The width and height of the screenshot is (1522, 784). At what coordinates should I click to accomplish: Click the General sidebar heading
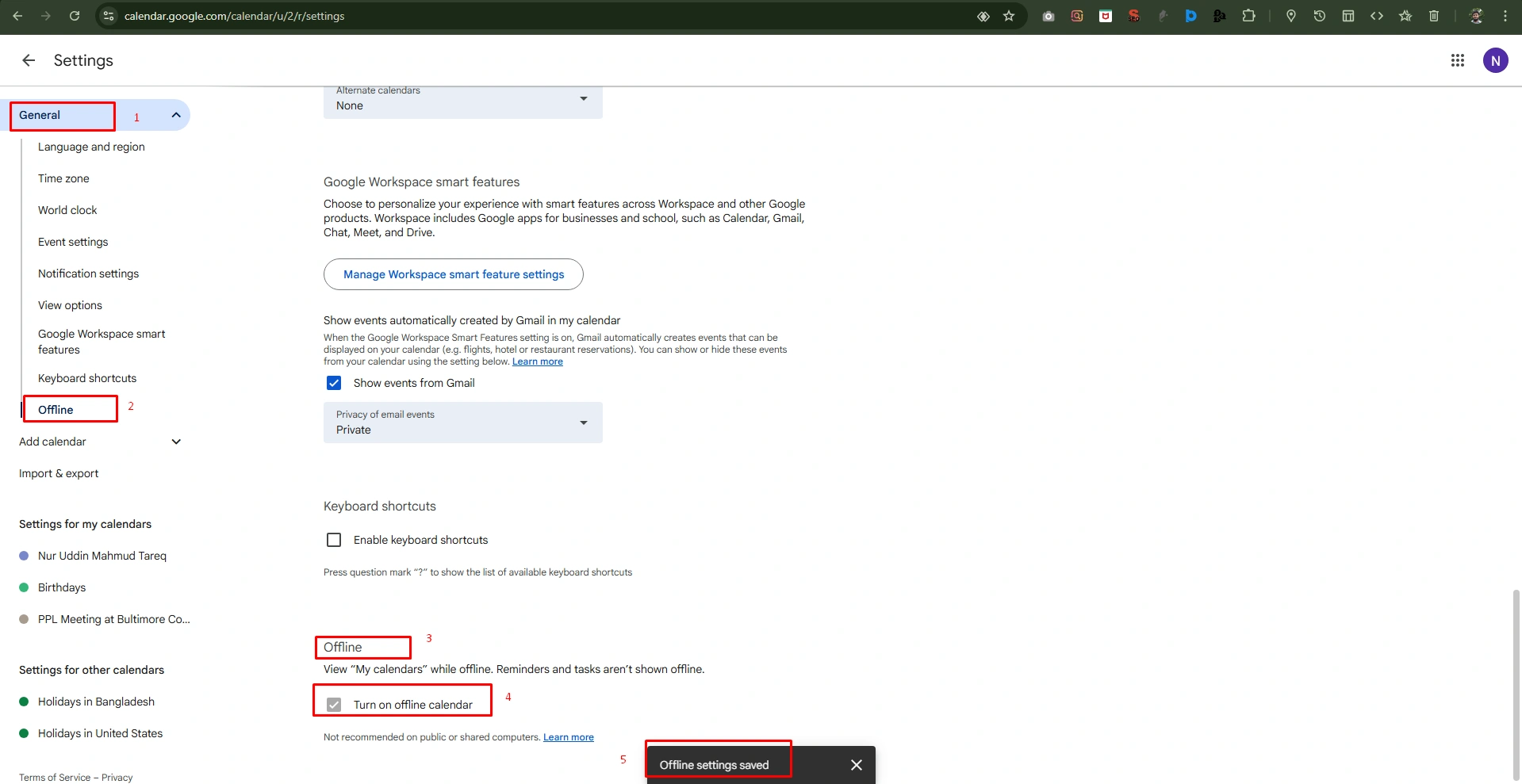tap(40, 115)
